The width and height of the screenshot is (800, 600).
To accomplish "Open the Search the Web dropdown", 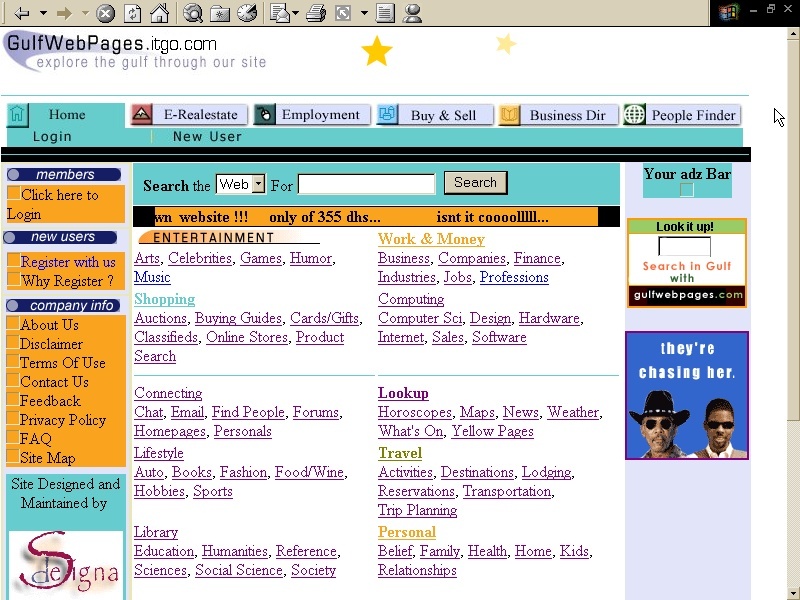I will coord(240,184).
